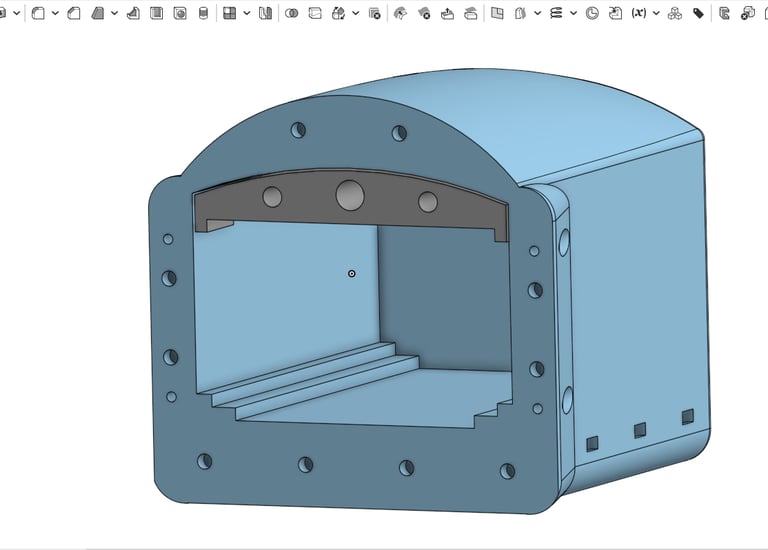
Task: Select the Sheet metal model tool
Action: pos(724,13)
